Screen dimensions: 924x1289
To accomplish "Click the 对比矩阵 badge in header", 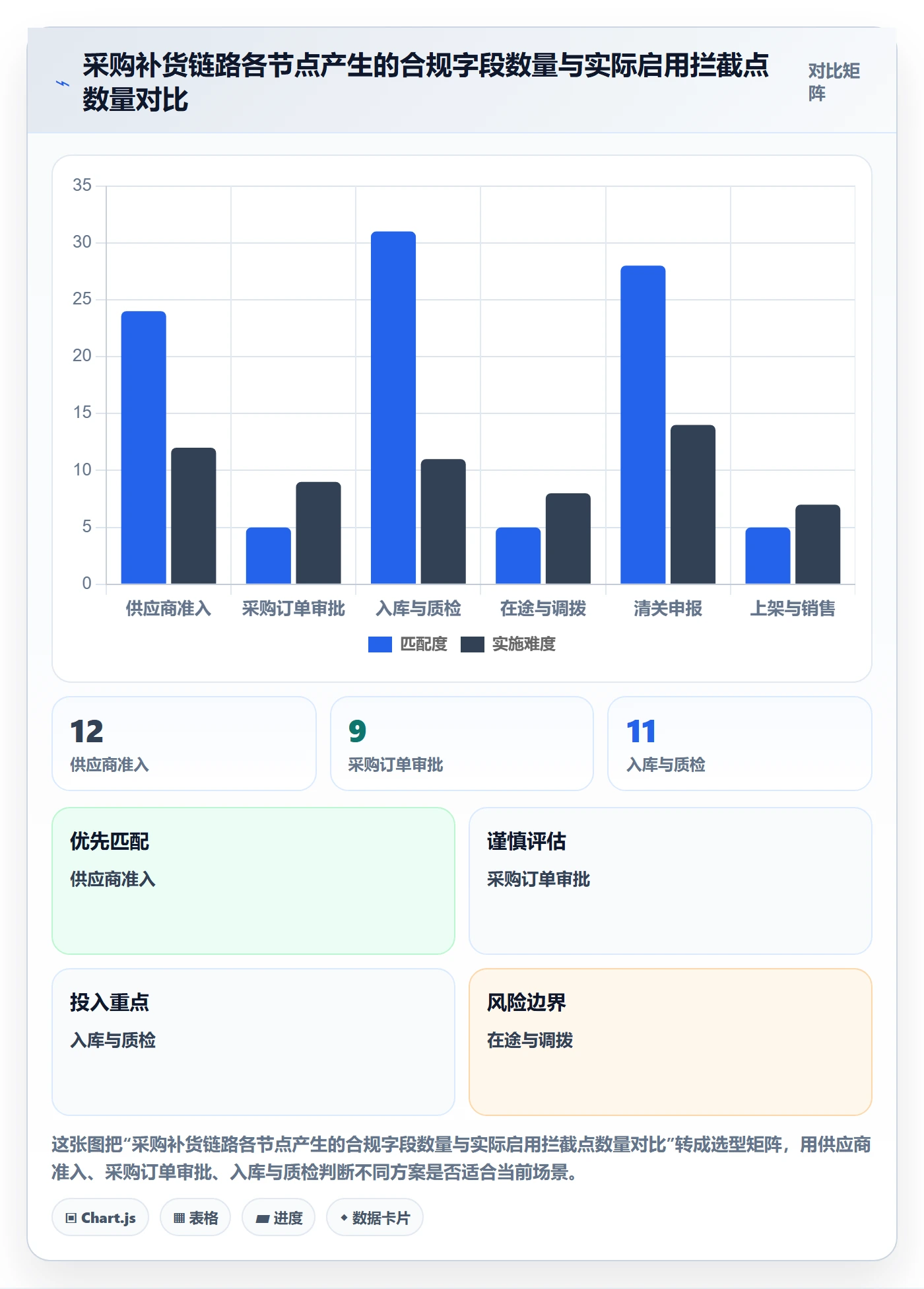I will tap(834, 83).
